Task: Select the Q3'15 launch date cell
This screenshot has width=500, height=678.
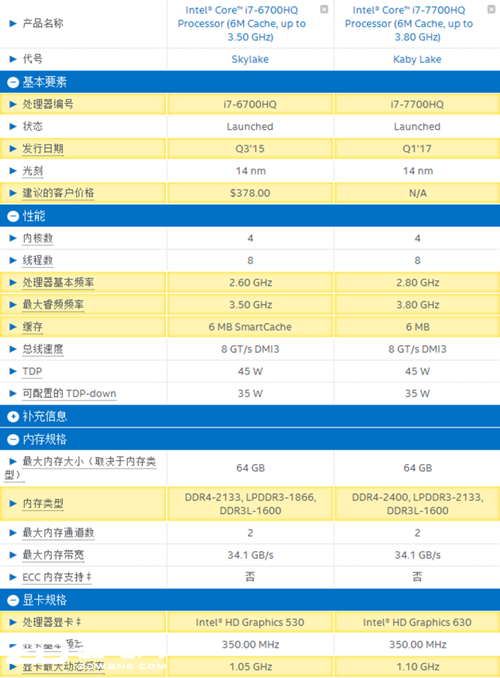Action: point(250,149)
